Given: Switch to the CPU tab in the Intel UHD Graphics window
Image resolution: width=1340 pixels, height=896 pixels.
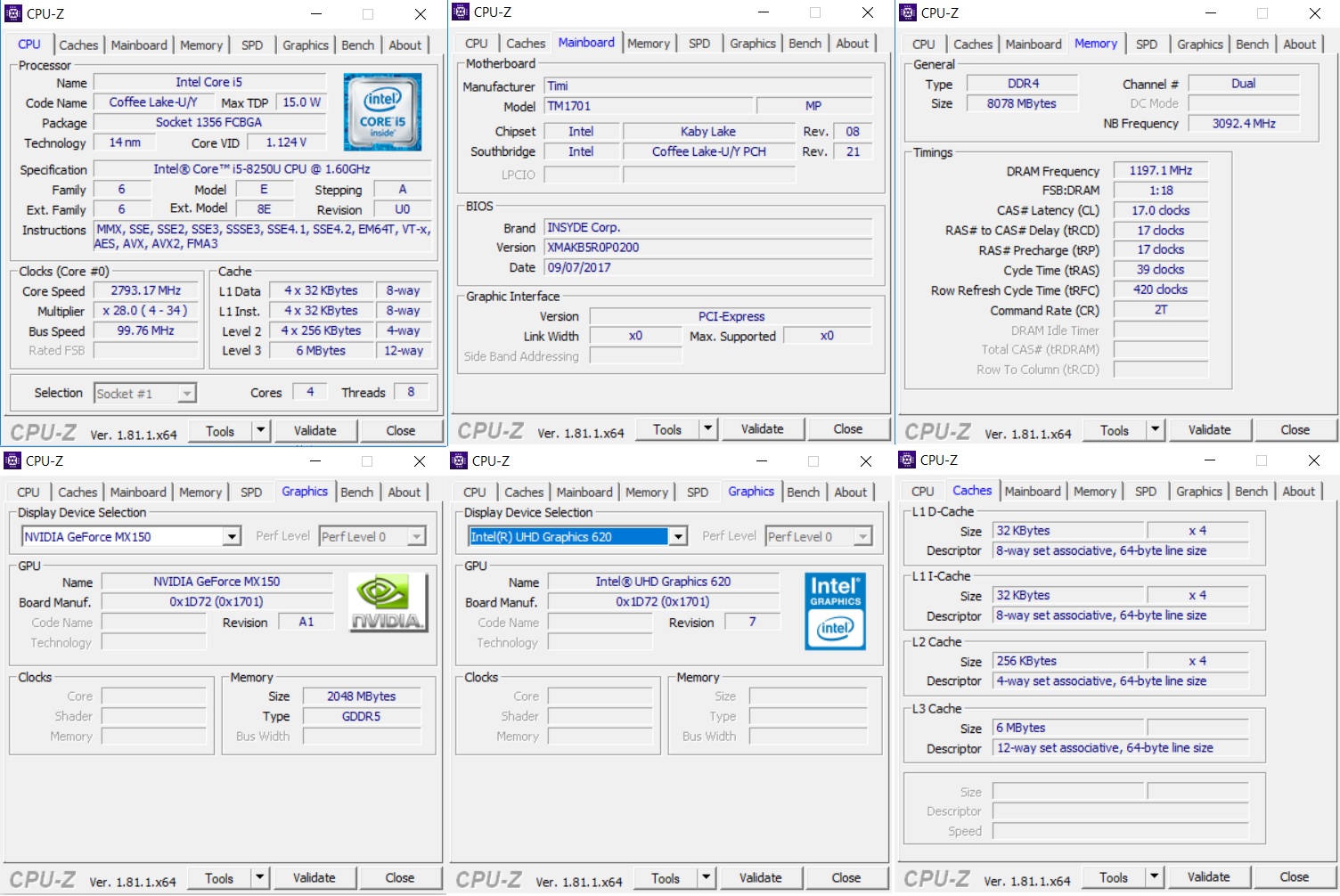Looking at the screenshot, I should click(475, 493).
